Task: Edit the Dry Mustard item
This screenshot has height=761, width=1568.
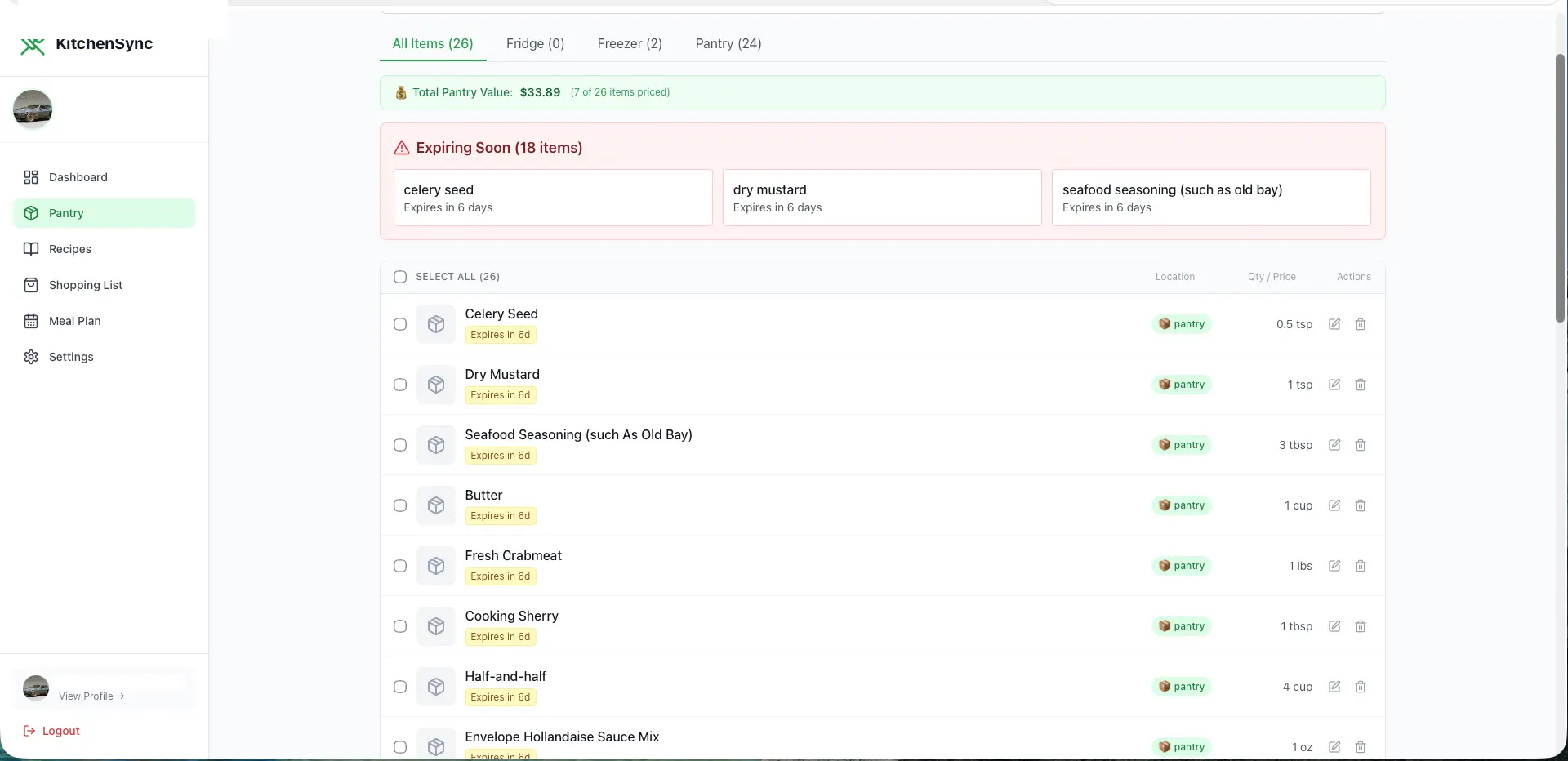Action: coord(1334,385)
